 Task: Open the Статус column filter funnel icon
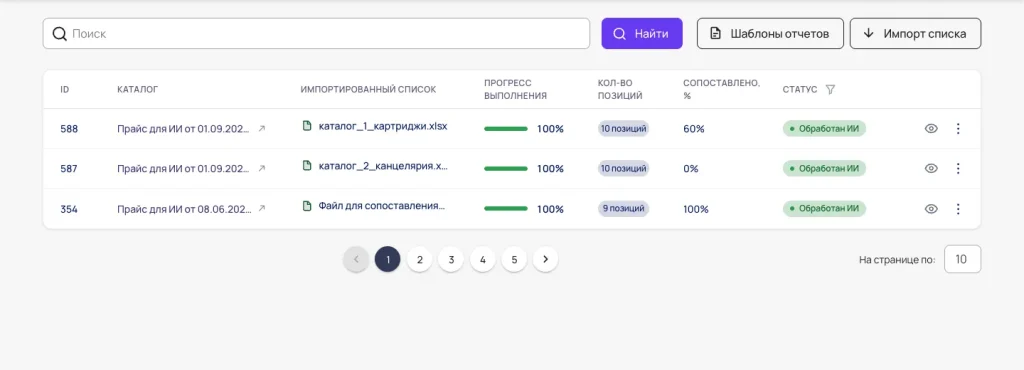(830, 89)
